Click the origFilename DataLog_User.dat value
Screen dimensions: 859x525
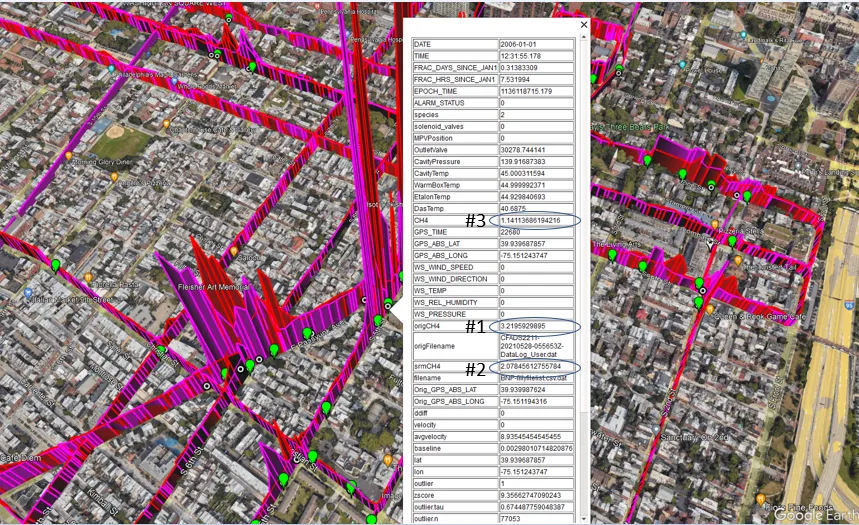[536, 346]
